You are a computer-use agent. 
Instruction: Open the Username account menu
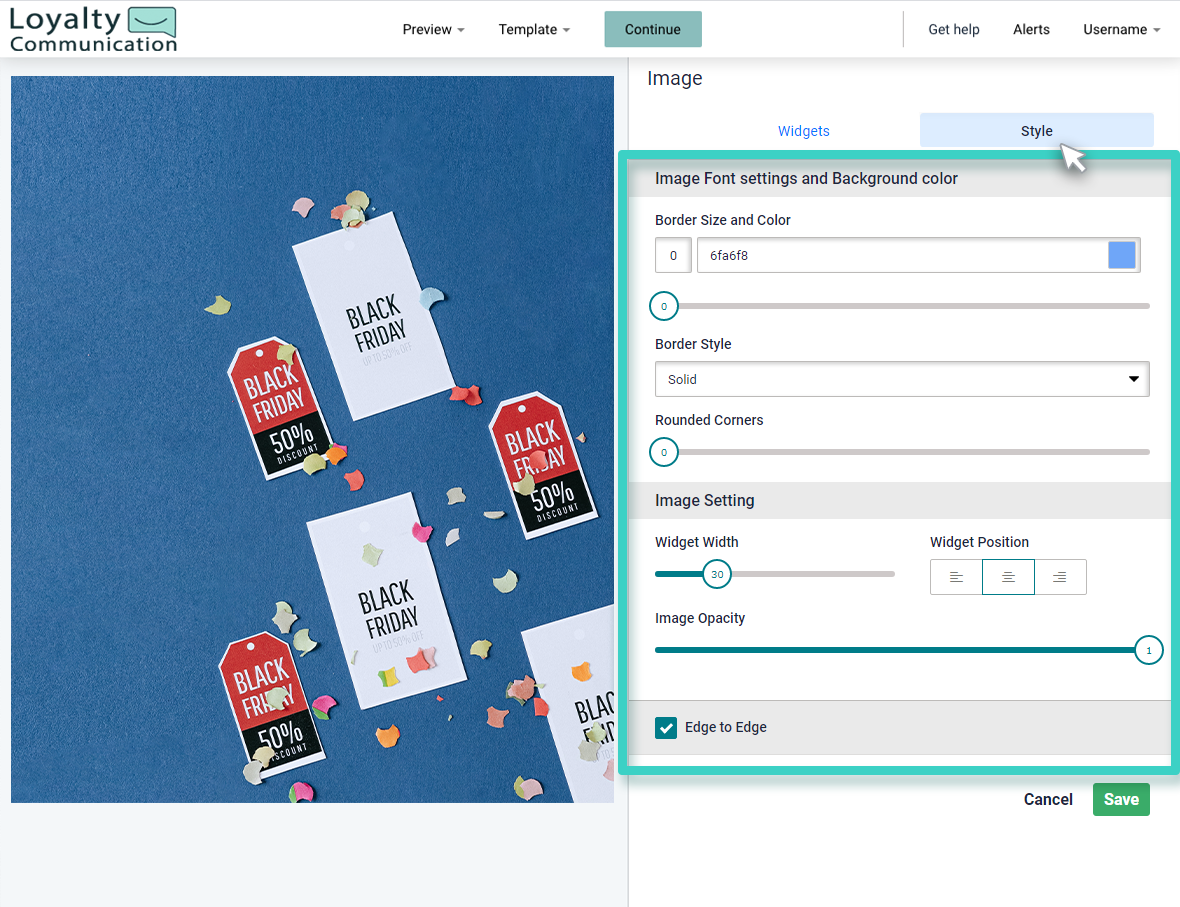pyautogui.click(x=1120, y=29)
